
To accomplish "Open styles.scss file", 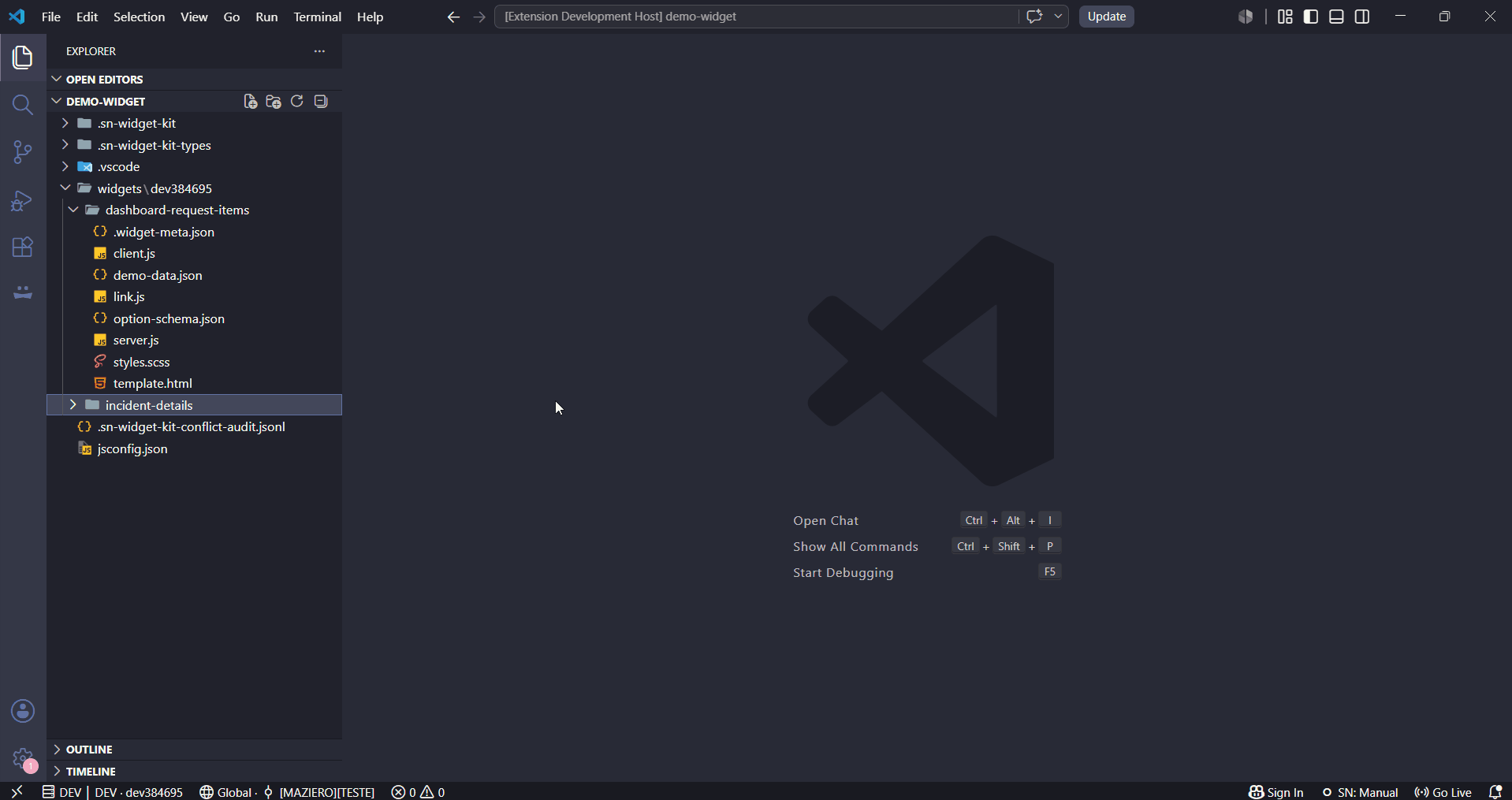I will [195, 362].
